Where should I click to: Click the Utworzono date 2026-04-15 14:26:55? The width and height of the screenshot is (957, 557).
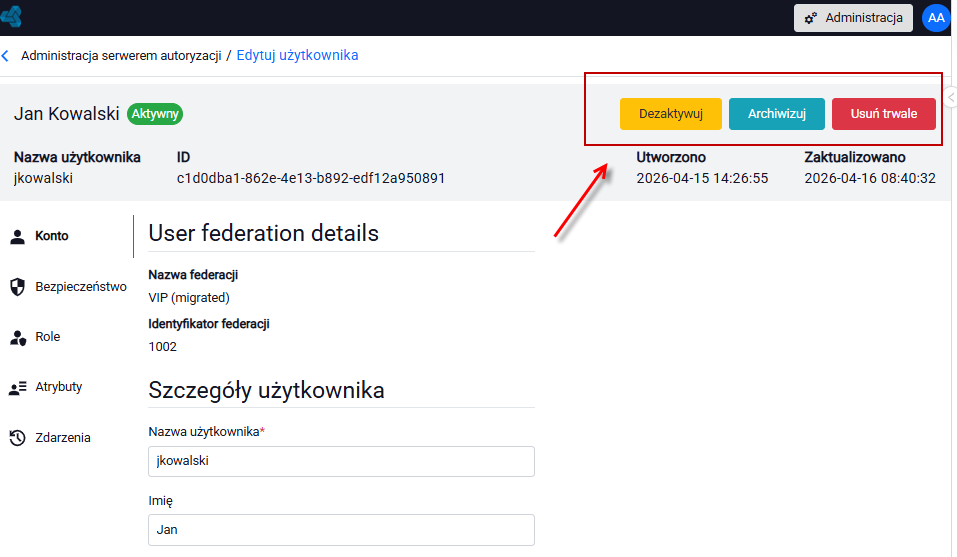[x=702, y=178]
